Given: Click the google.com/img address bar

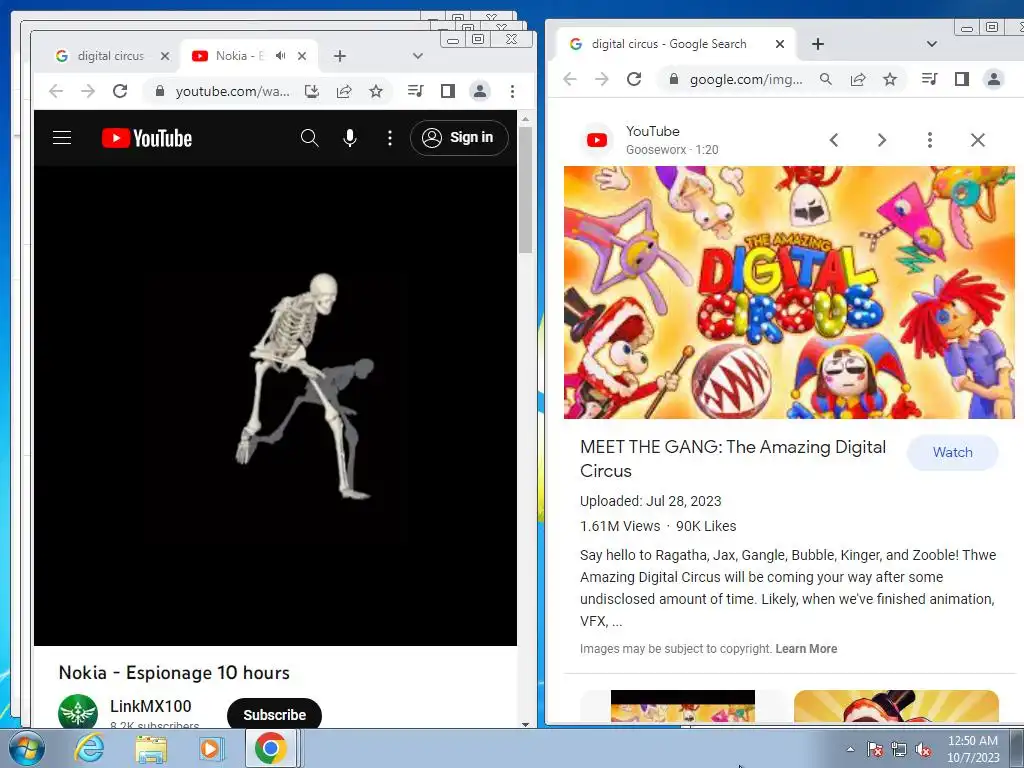Looking at the screenshot, I should coord(746,79).
